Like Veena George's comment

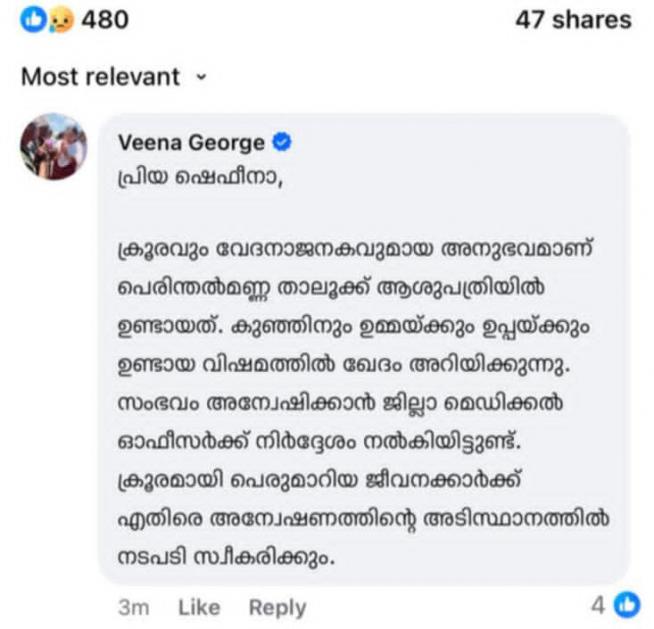(198, 606)
